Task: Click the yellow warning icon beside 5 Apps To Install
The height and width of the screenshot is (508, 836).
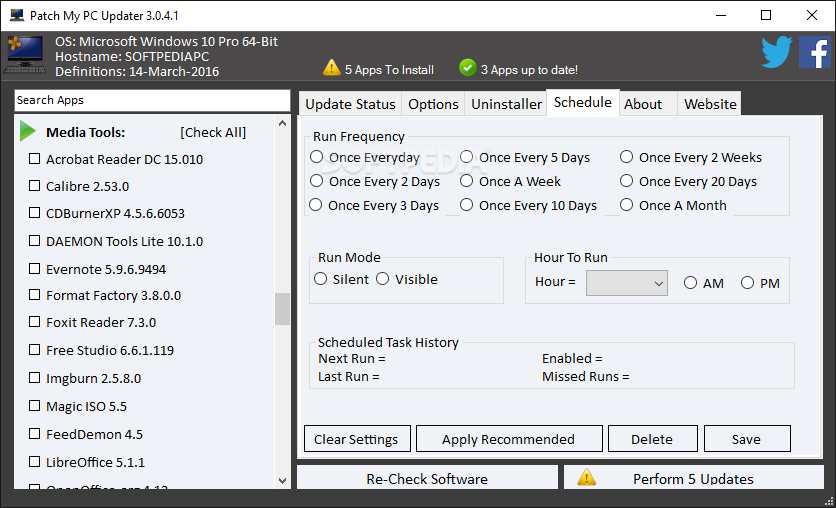Action: [x=332, y=68]
